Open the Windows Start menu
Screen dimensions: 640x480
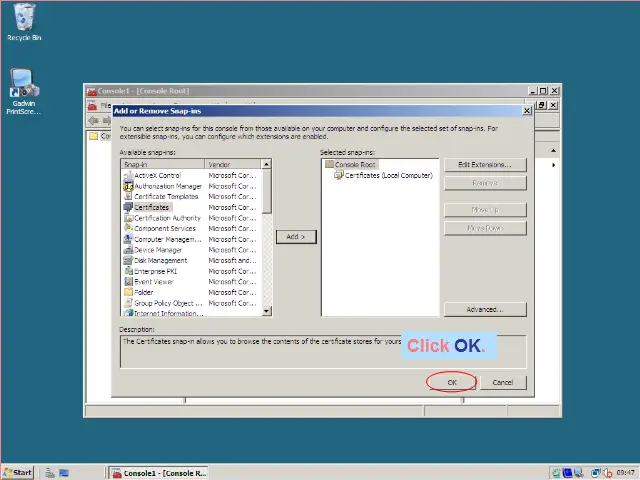[18, 472]
